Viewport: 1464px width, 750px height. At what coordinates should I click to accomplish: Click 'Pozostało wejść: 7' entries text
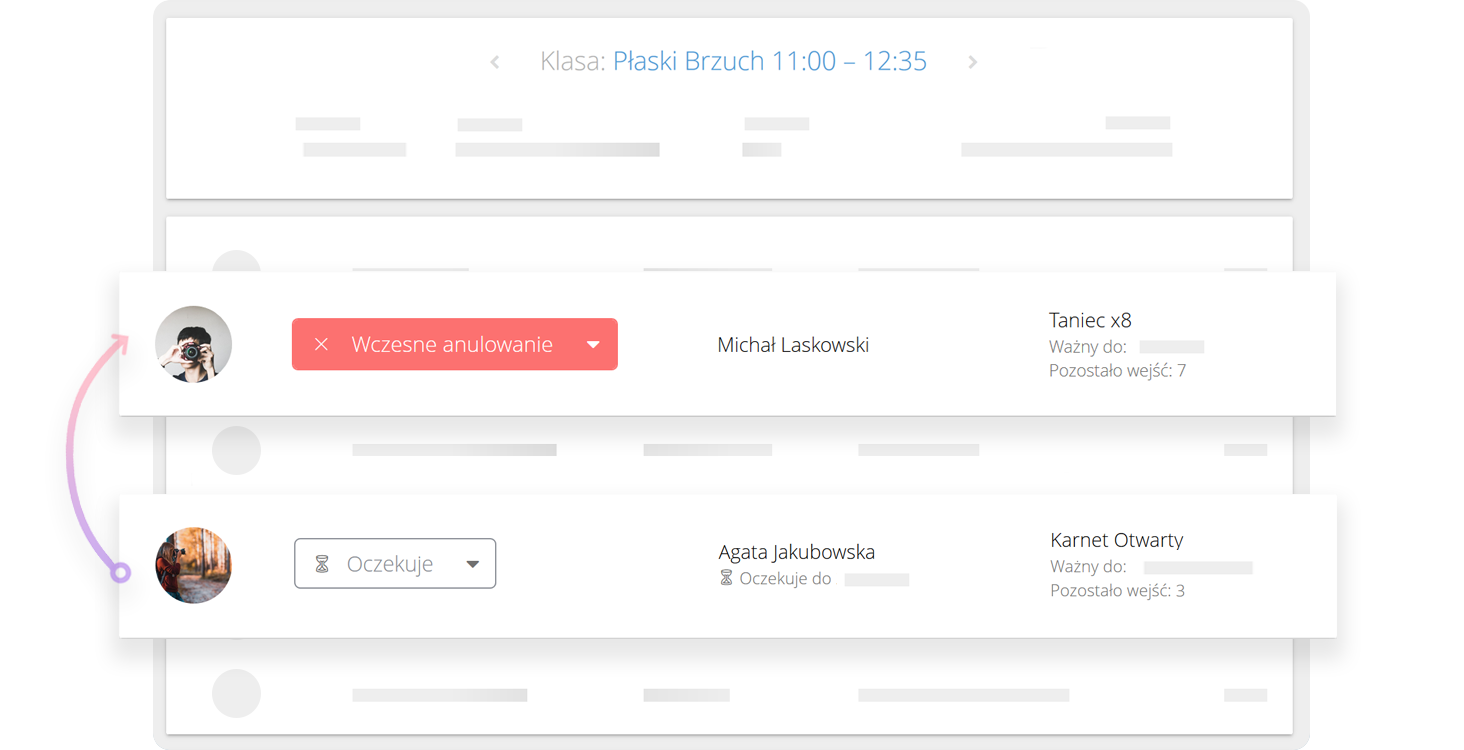tap(1117, 371)
